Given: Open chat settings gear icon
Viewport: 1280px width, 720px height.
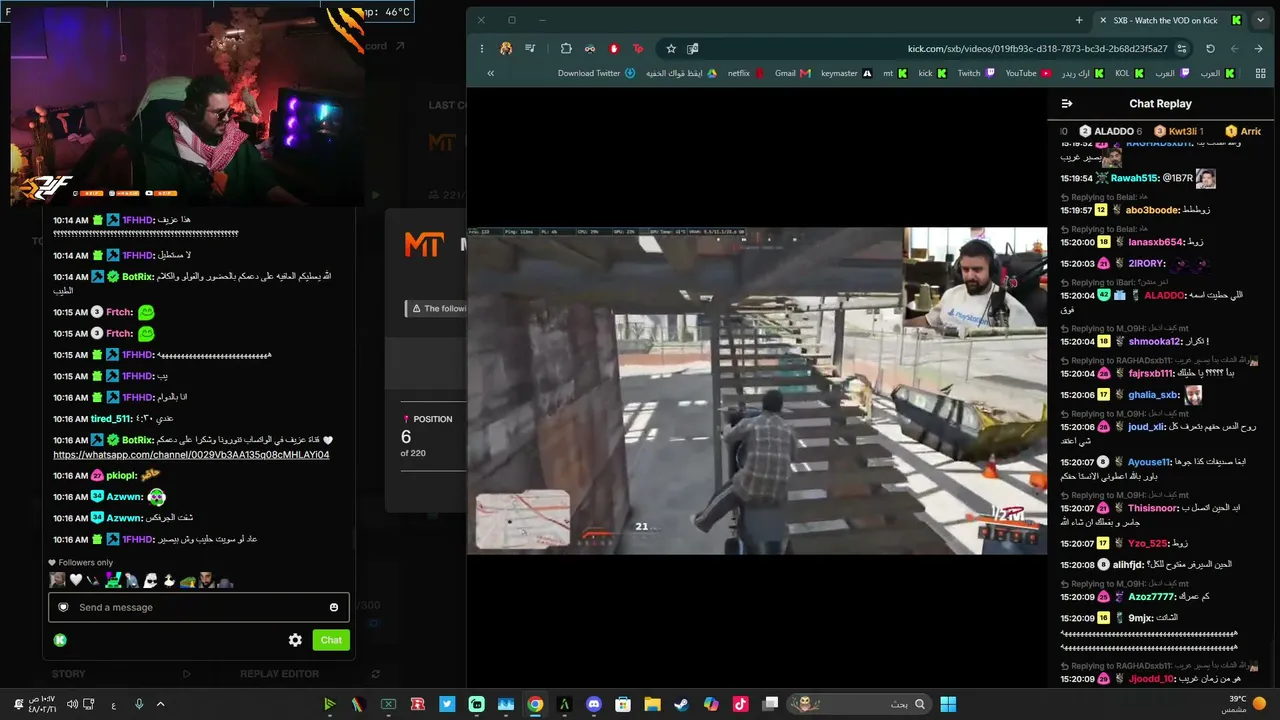Looking at the screenshot, I should (x=295, y=640).
